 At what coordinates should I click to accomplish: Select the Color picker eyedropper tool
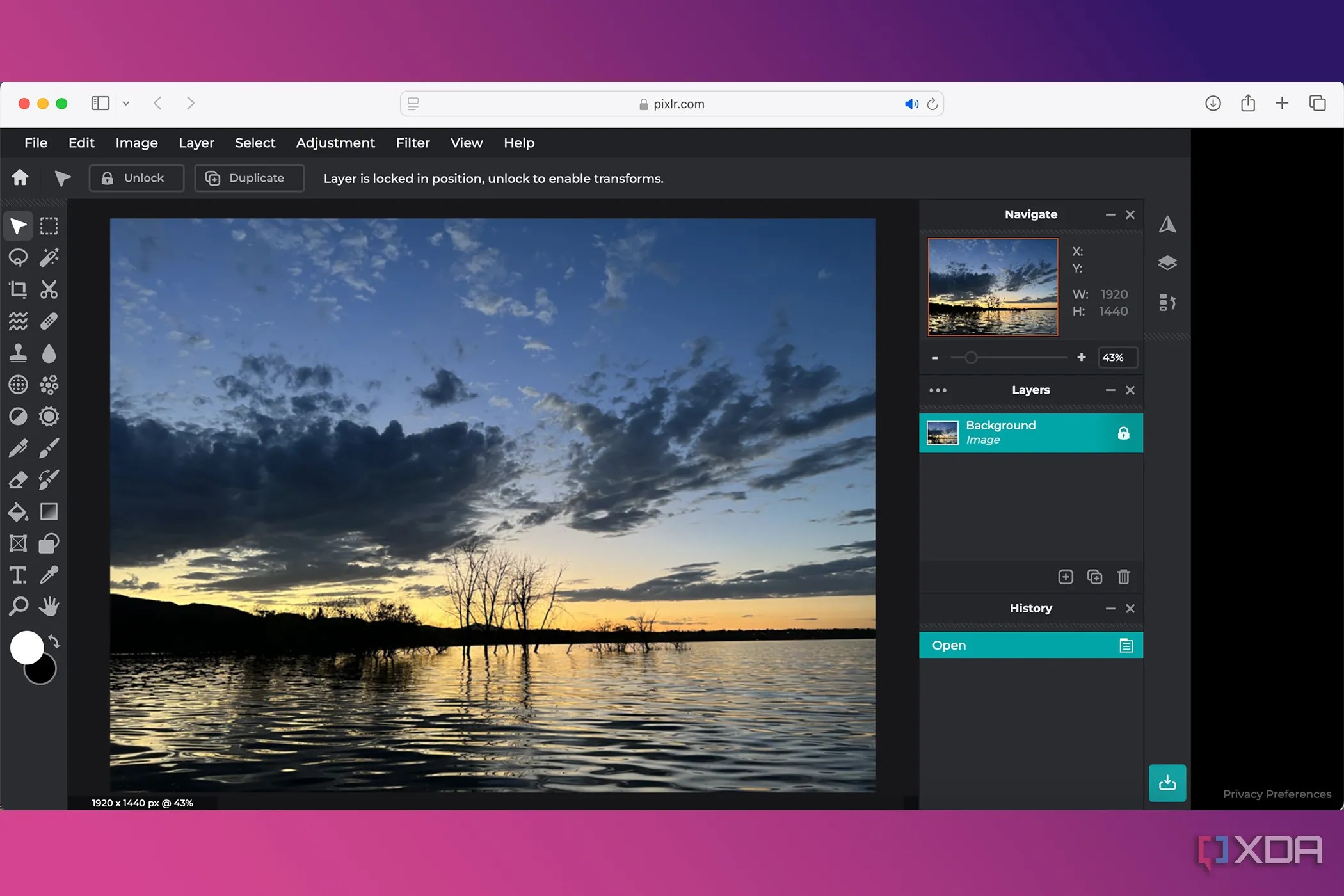(x=49, y=575)
